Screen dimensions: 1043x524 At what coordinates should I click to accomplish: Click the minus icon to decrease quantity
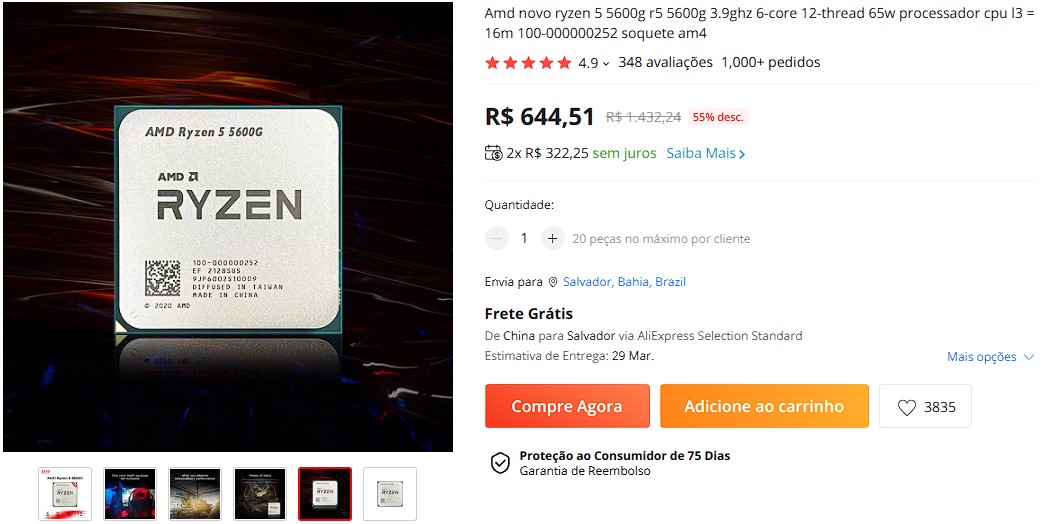tap(496, 238)
